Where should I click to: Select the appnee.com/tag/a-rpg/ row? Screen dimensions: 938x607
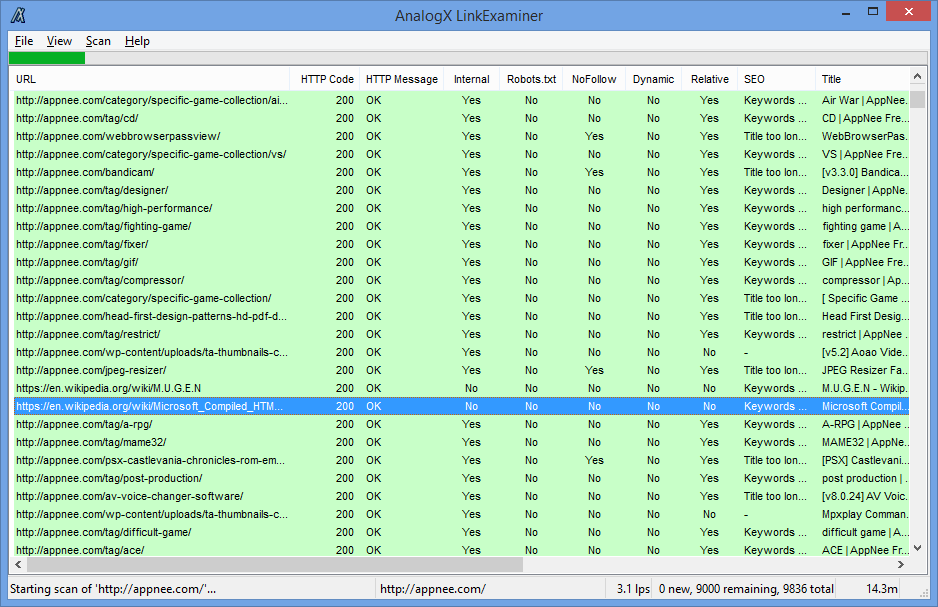[461, 424]
